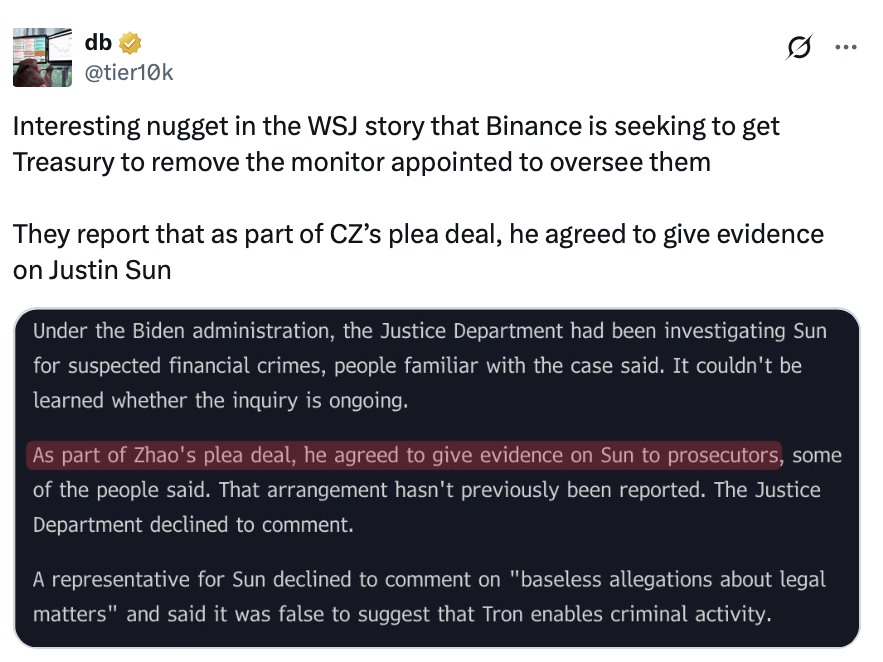Viewport: 883px width, 662px height.
Task: Open the three-dot more options menu
Action: 846,47
